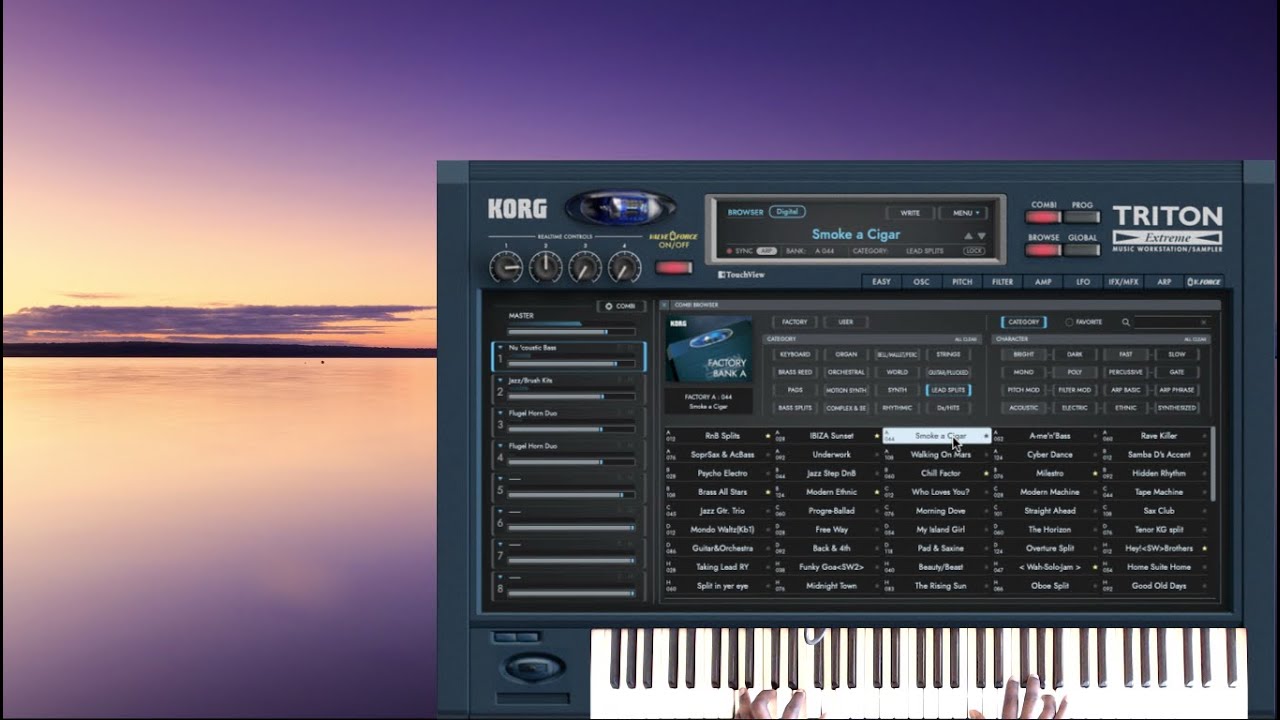Select the FACTORY bank button
Viewport: 1280px width, 720px height.
tap(794, 322)
